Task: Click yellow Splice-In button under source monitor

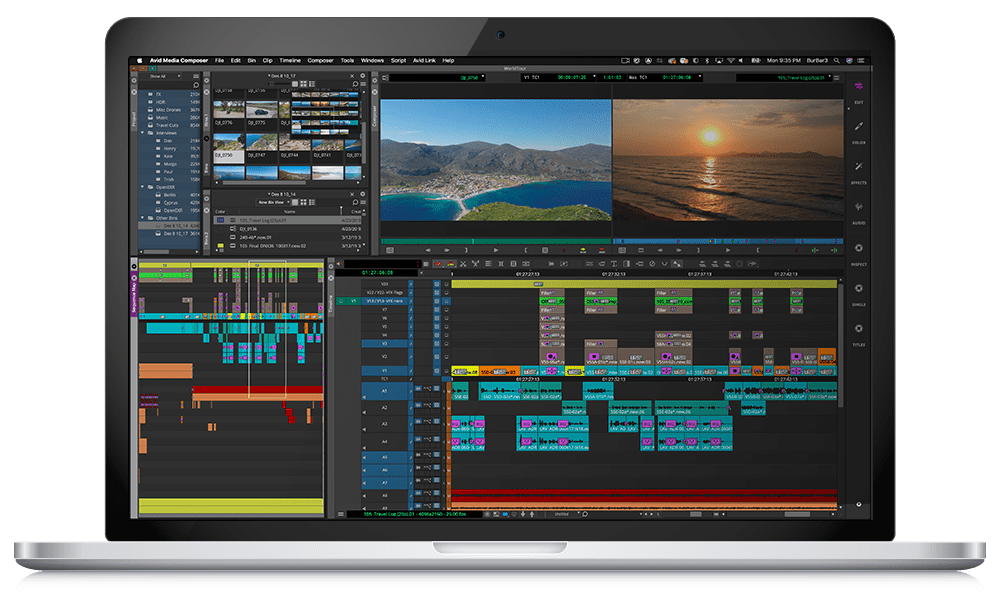Action: click(x=583, y=250)
